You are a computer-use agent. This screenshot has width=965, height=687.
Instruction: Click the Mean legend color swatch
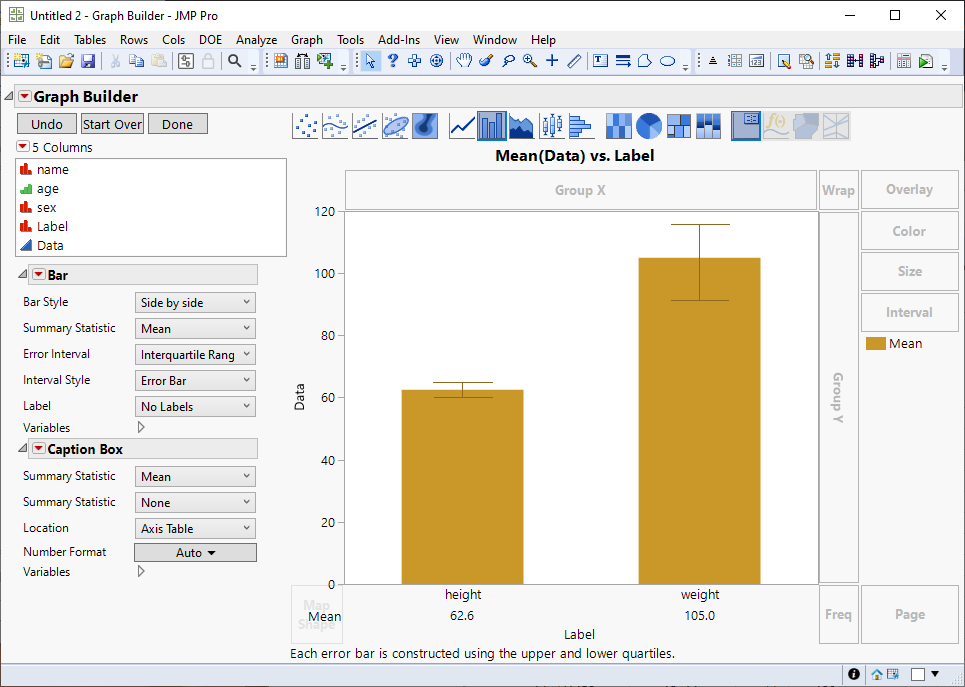(875, 343)
